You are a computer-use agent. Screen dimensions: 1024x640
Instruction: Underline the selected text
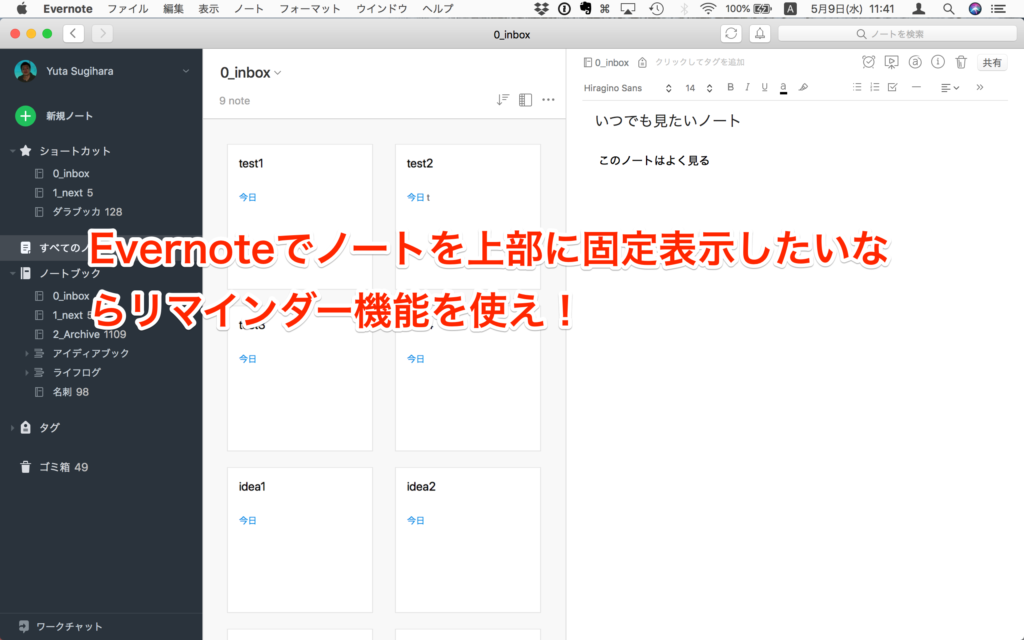(764, 88)
